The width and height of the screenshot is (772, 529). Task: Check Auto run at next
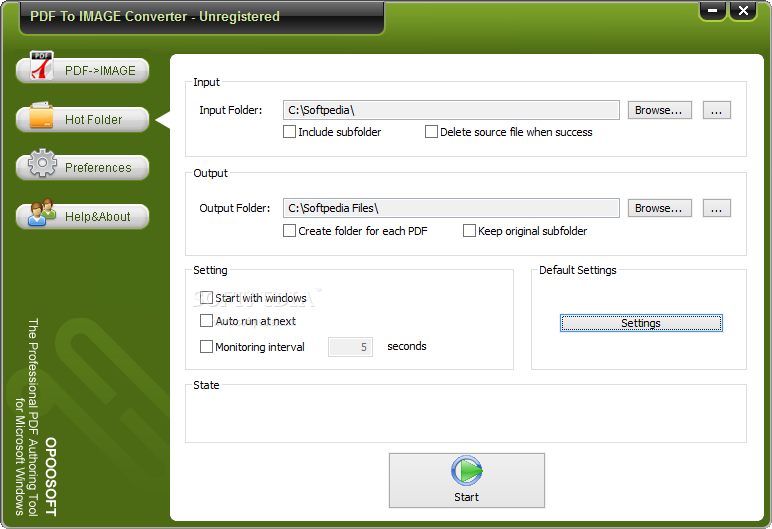pos(206,321)
